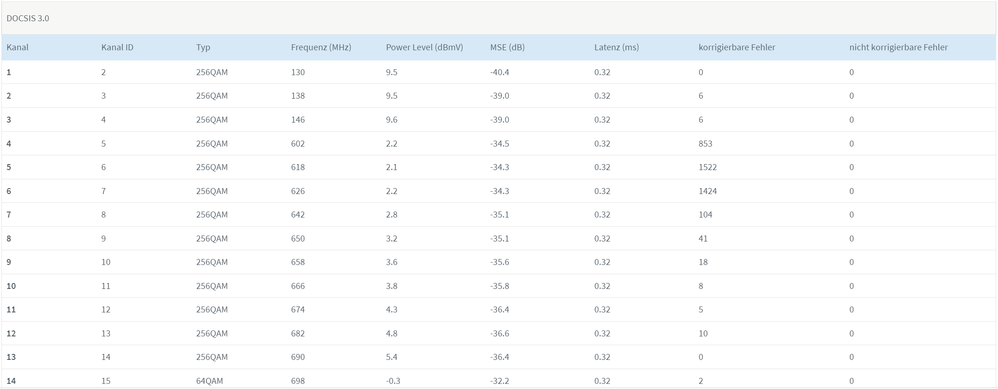This screenshot has width=998, height=389.
Task: Click the Latenz (ms) column header
Action: click(x=616, y=48)
